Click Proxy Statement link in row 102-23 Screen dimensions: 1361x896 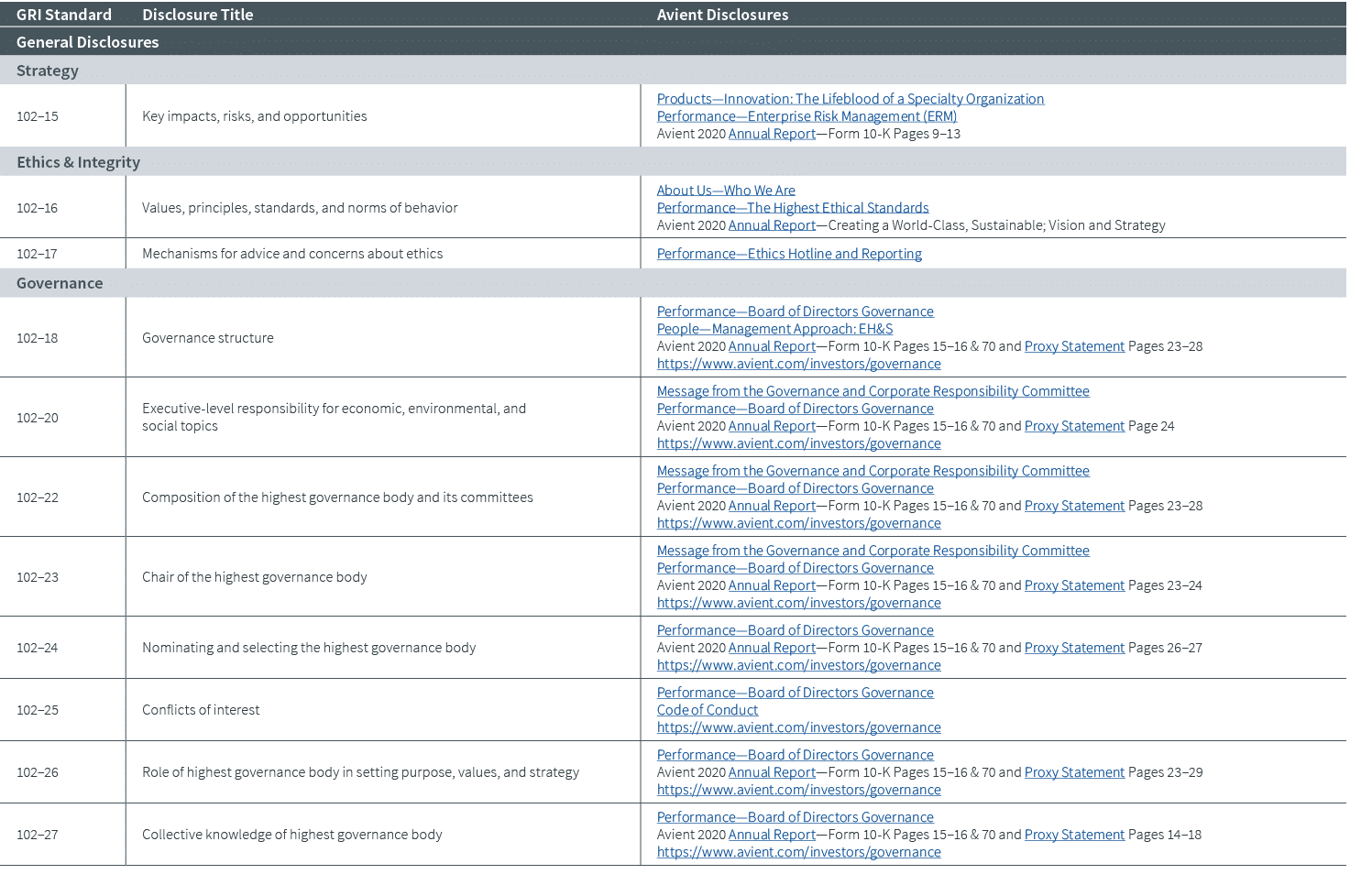(1074, 585)
